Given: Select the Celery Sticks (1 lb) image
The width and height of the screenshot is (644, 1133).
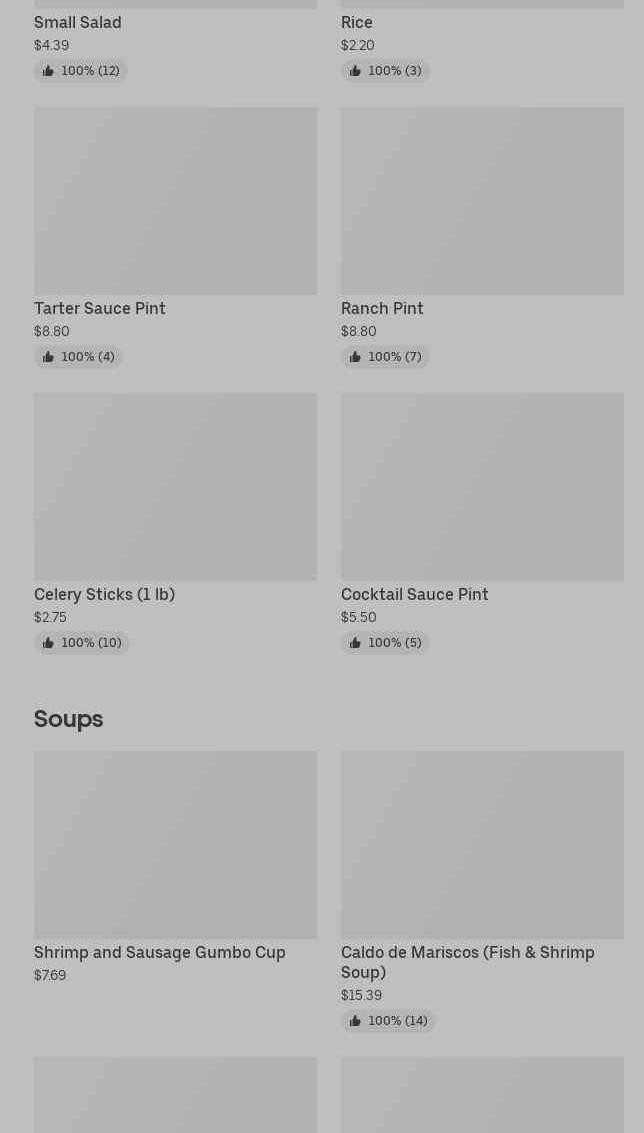Looking at the screenshot, I should click(175, 487).
